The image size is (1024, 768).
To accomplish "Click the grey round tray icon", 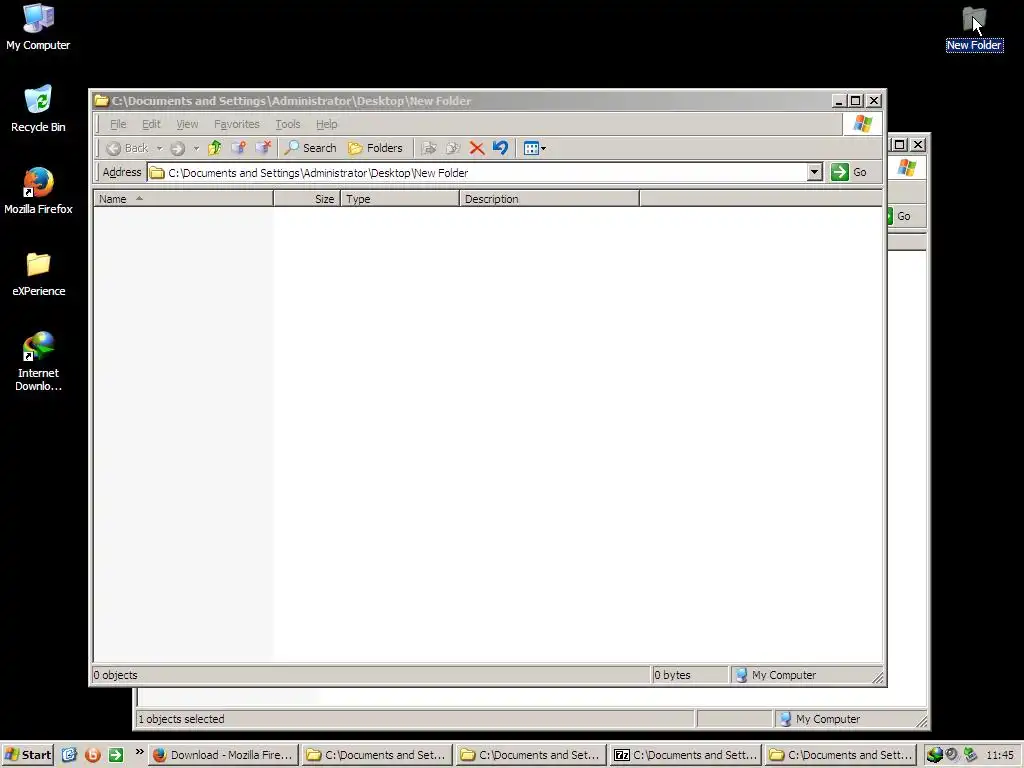I will click(952, 754).
